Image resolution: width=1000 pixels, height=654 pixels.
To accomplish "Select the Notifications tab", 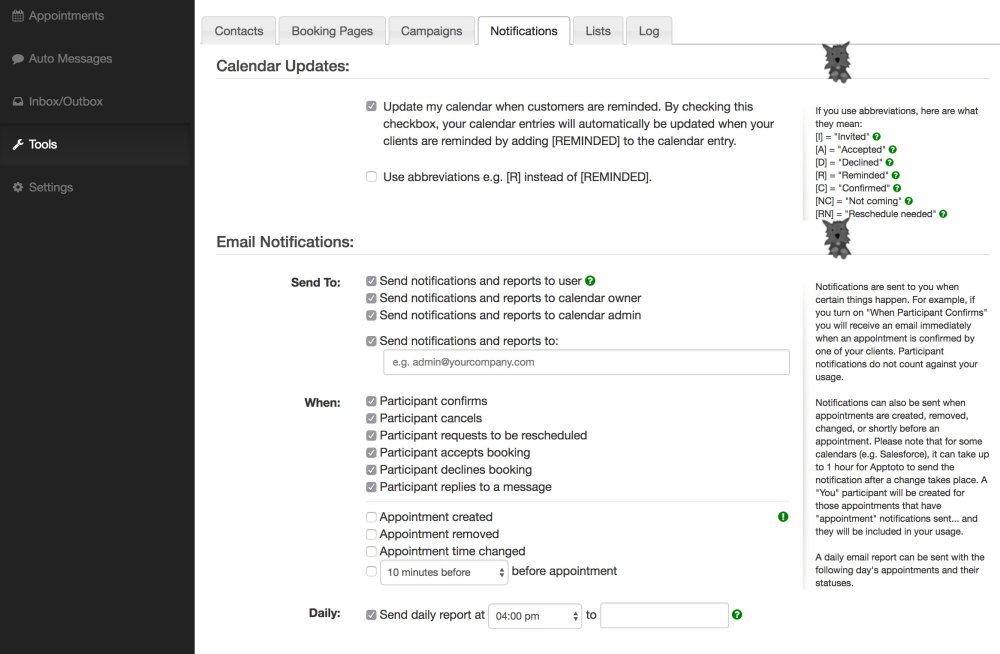I will click(524, 31).
